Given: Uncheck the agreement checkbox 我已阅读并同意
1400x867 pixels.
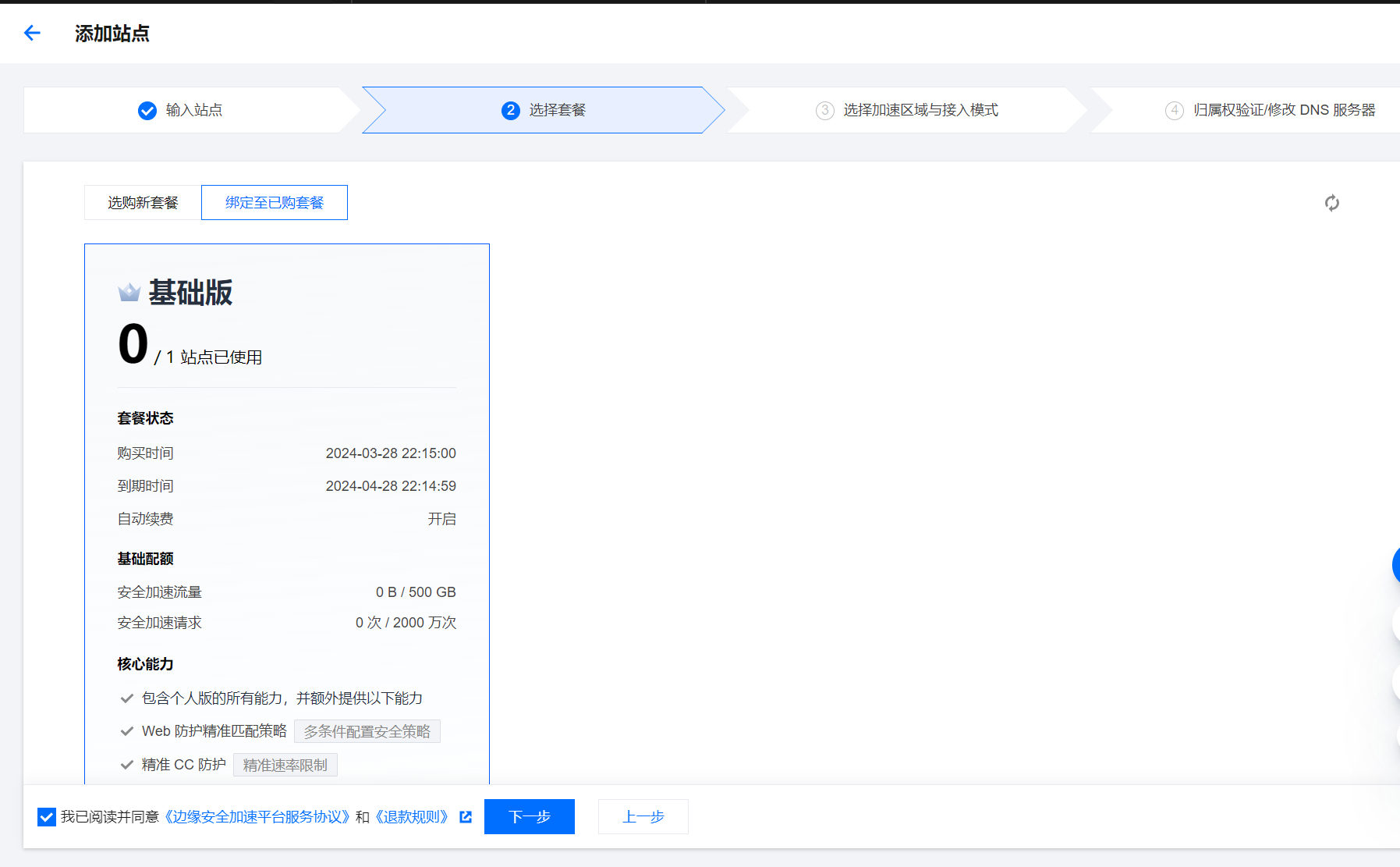Looking at the screenshot, I should tap(47, 817).
